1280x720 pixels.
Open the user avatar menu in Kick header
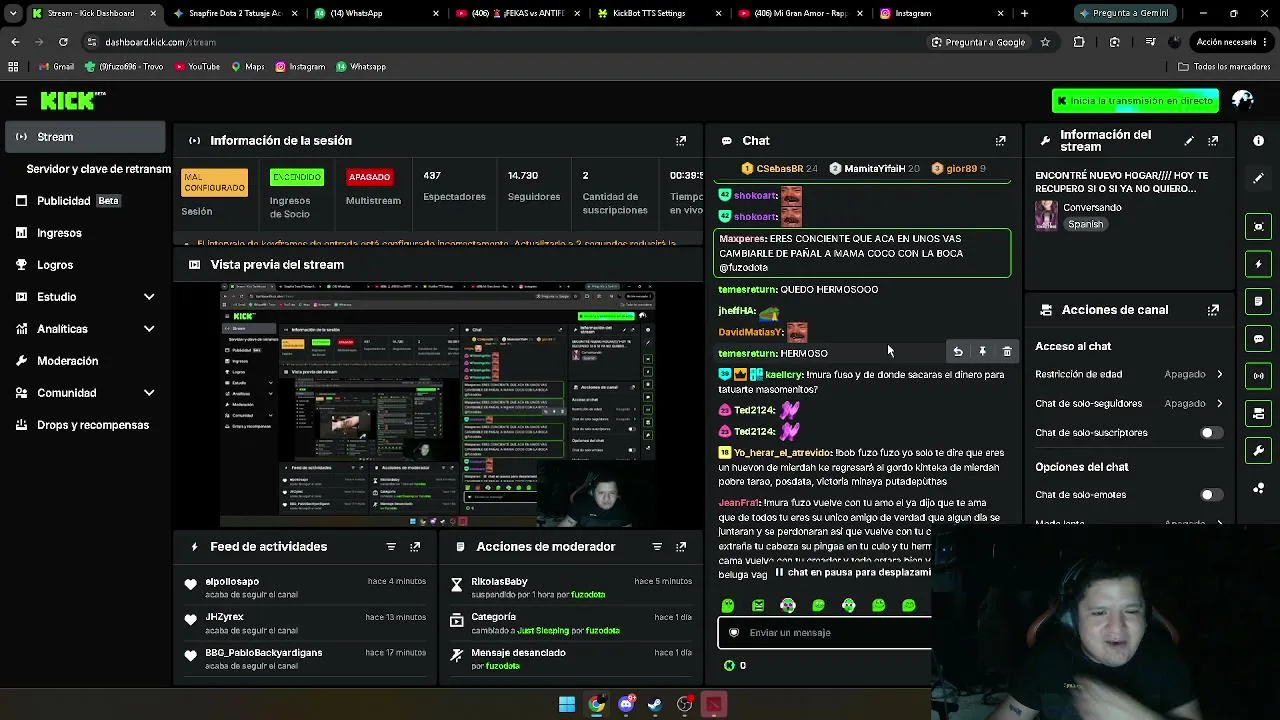click(x=1243, y=100)
